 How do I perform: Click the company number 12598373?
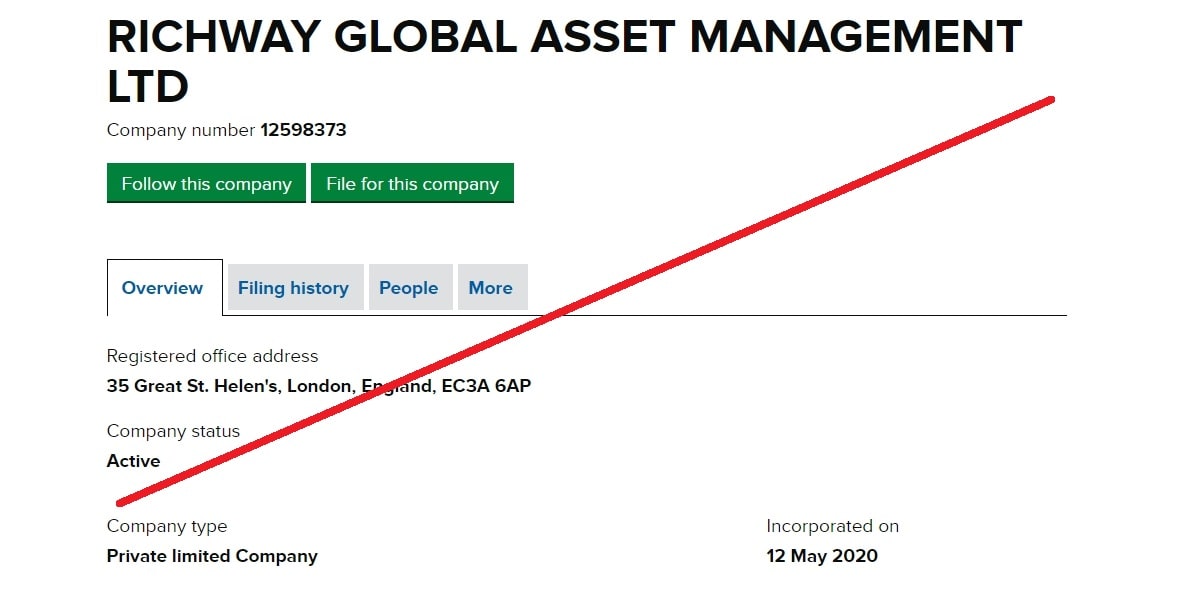click(303, 130)
